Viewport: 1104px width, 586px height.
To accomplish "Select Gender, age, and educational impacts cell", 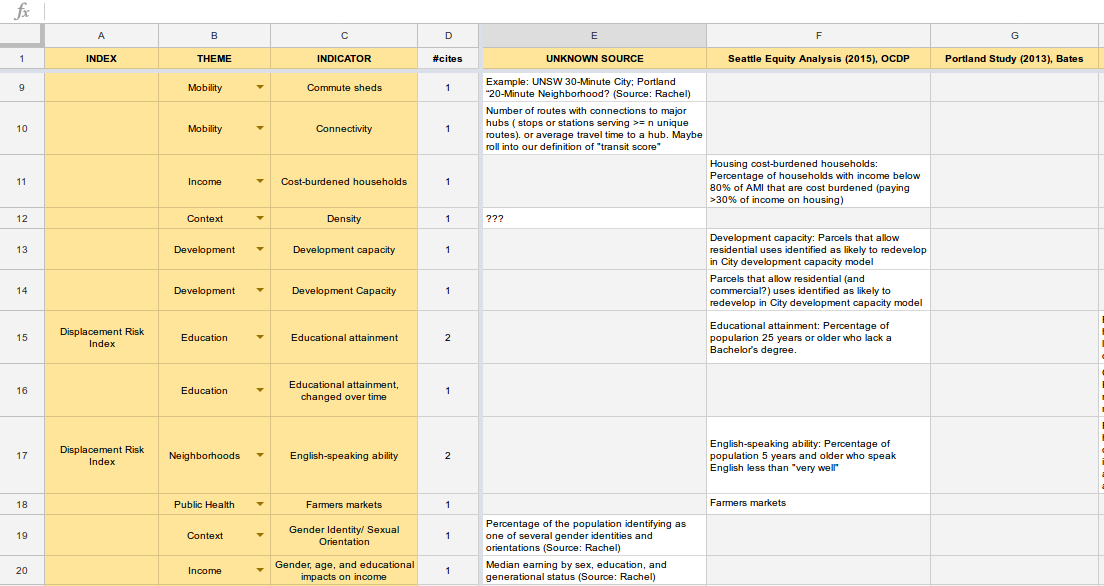I will click(344, 571).
